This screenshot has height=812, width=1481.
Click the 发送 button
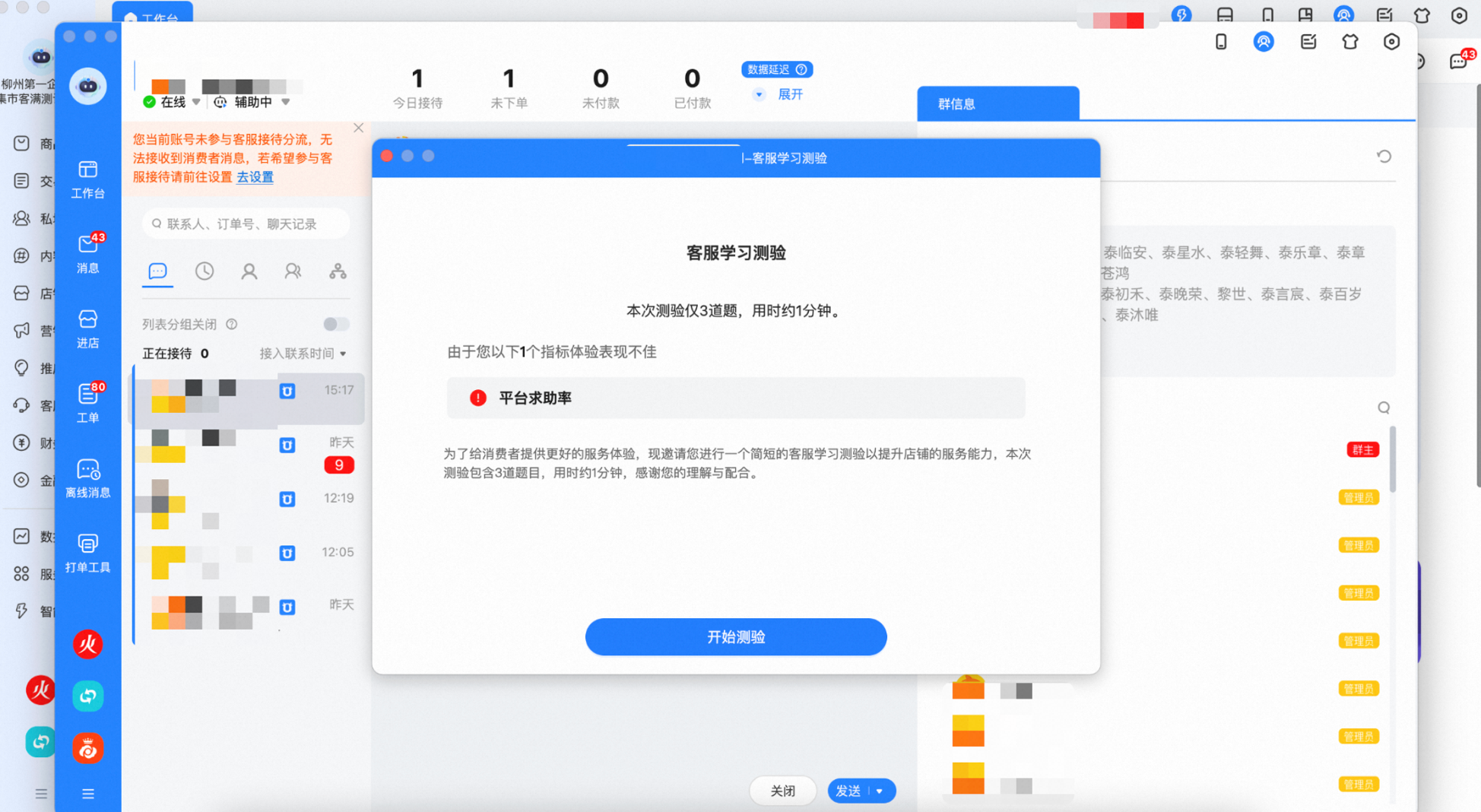(x=848, y=791)
